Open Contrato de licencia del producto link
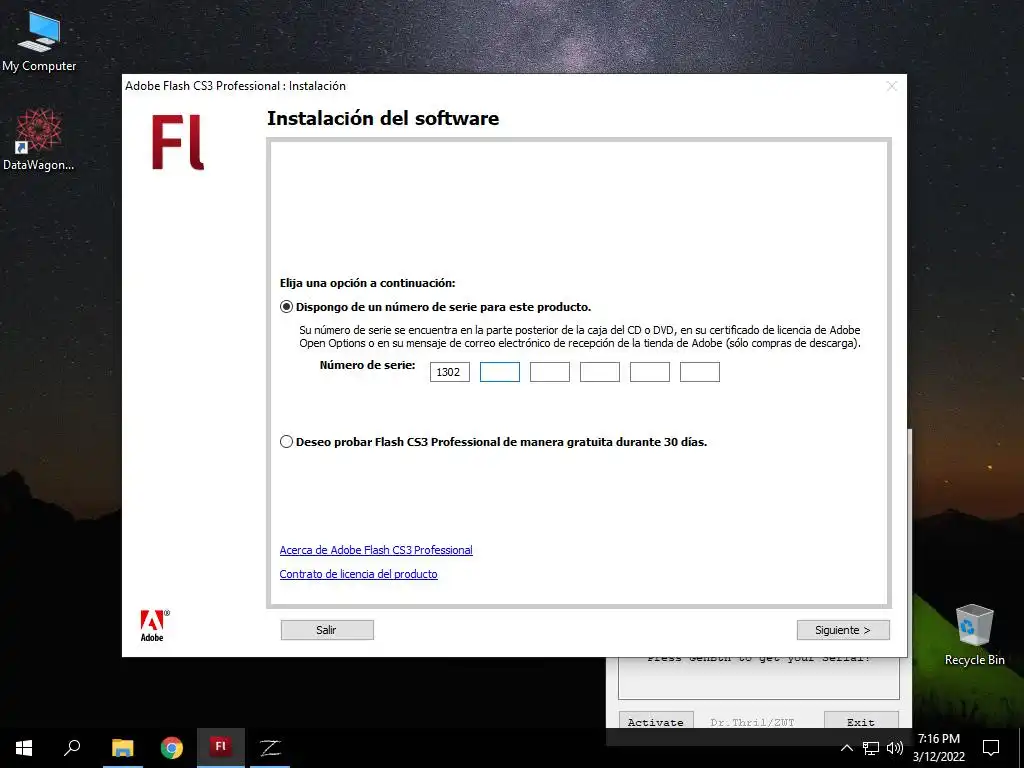This screenshot has width=1024, height=768. (359, 574)
